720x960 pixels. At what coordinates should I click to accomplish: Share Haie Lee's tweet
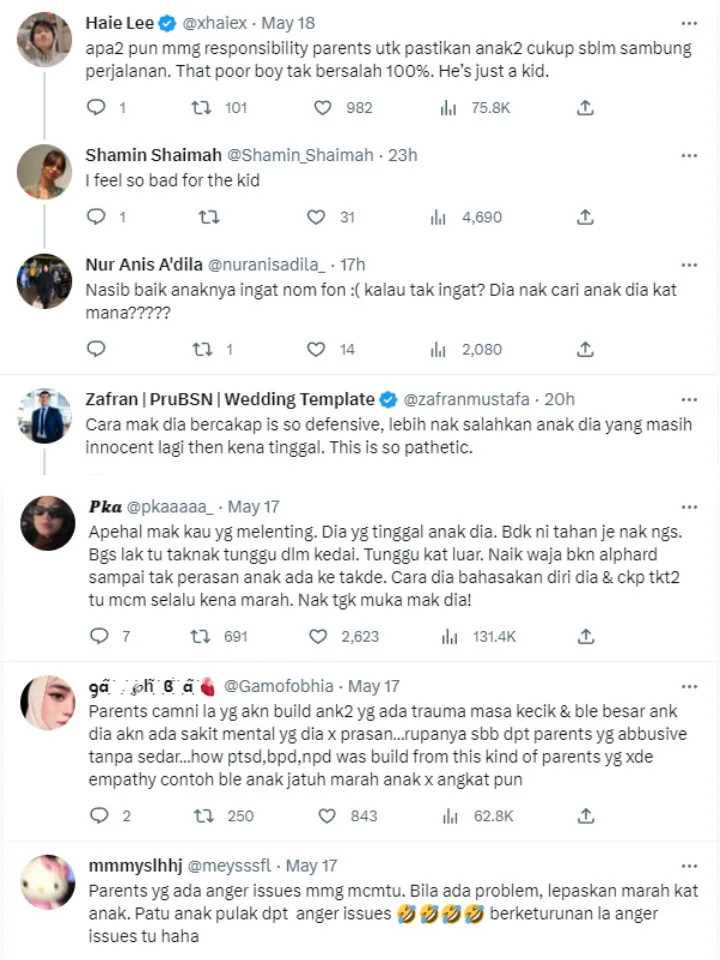coord(587,108)
